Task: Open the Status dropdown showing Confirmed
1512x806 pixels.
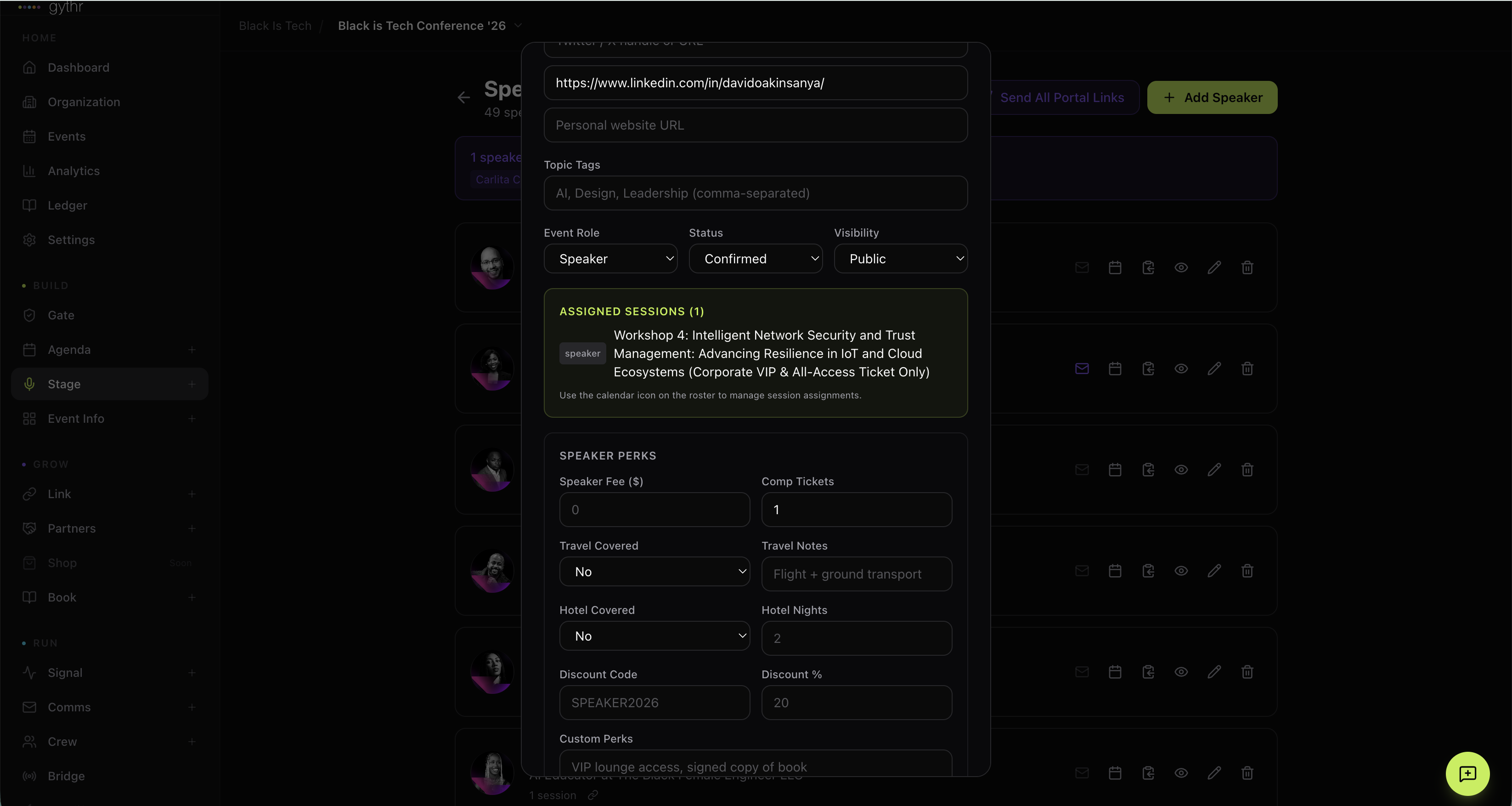Action: coord(756,258)
